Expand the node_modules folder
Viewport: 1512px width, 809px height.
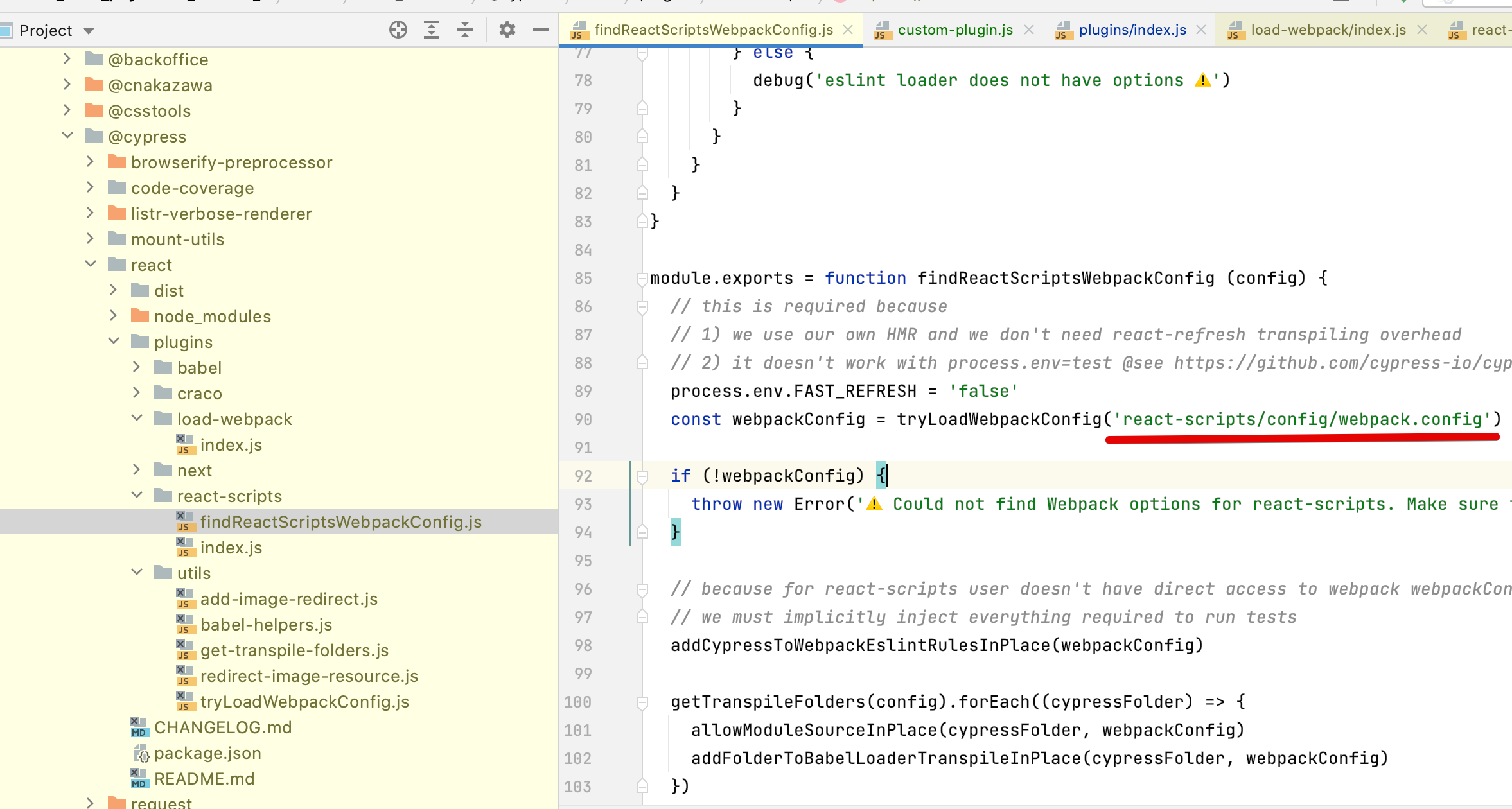[x=113, y=315]
